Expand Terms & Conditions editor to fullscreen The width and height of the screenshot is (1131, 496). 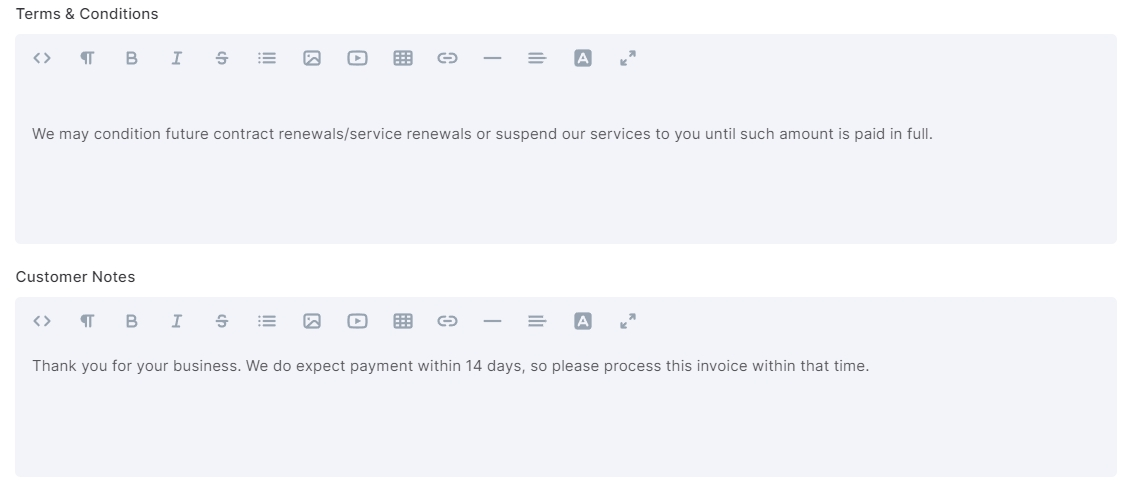click(x=628, y=58)
